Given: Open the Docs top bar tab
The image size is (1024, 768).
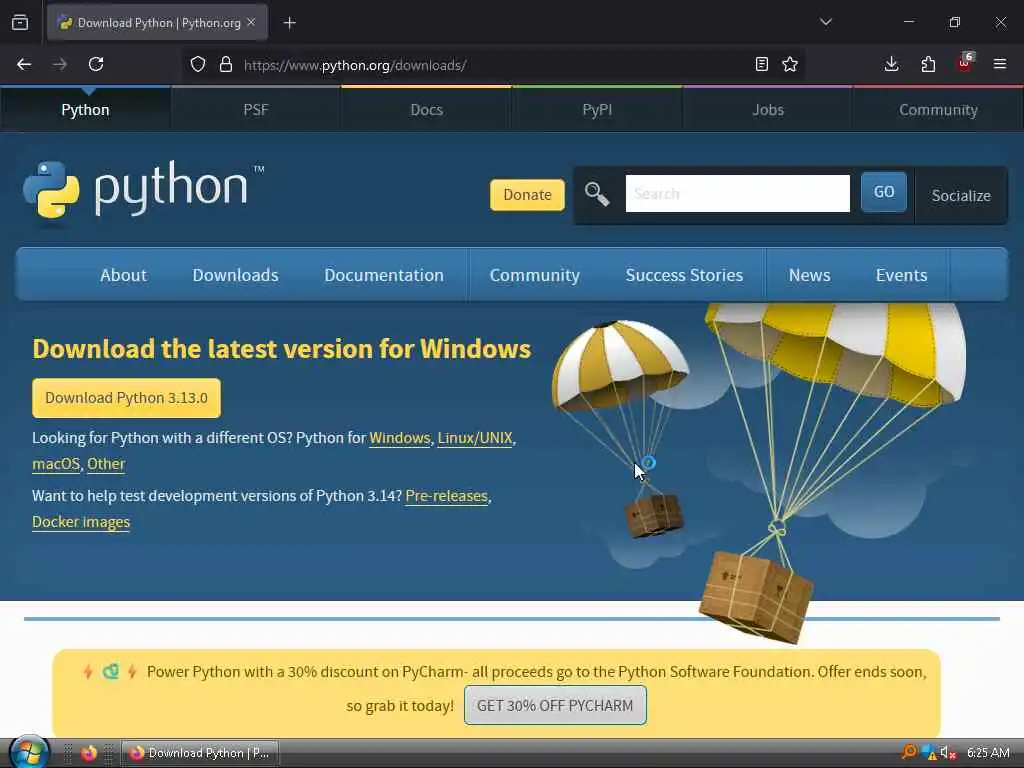Looking at the screenshot, I should tap(426, 110).
